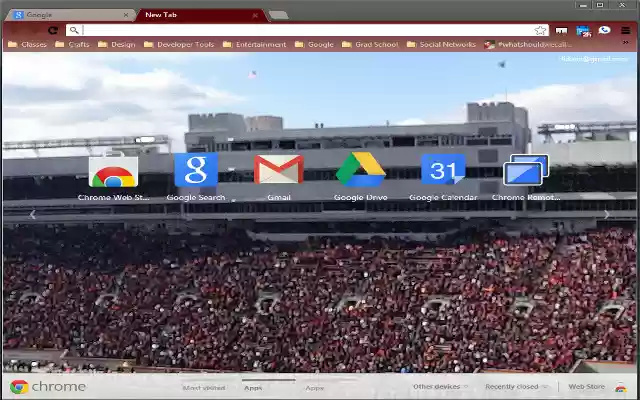Open the Social Networks bookmark folder
The width and height of the screenshot is (640, 400).
click(x=441, y=44)
